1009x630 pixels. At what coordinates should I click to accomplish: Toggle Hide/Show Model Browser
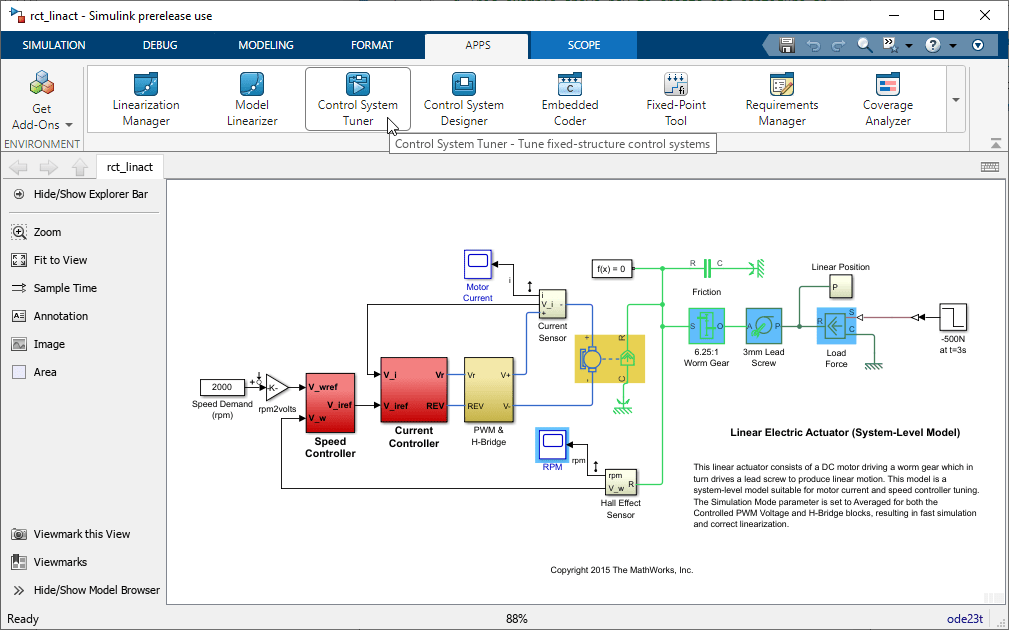(x=86, y=590)
